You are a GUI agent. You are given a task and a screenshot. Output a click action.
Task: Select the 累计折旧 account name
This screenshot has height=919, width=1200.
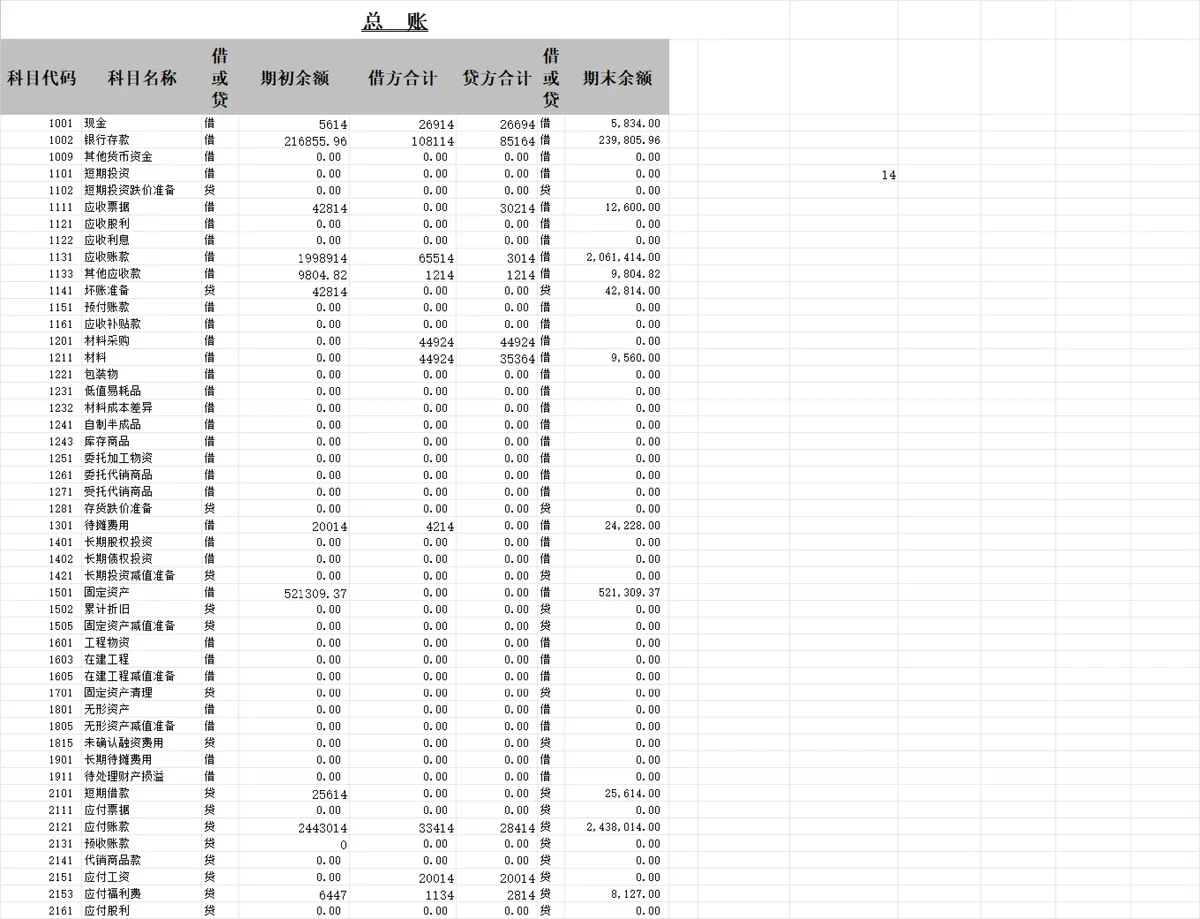pos(106,609)
